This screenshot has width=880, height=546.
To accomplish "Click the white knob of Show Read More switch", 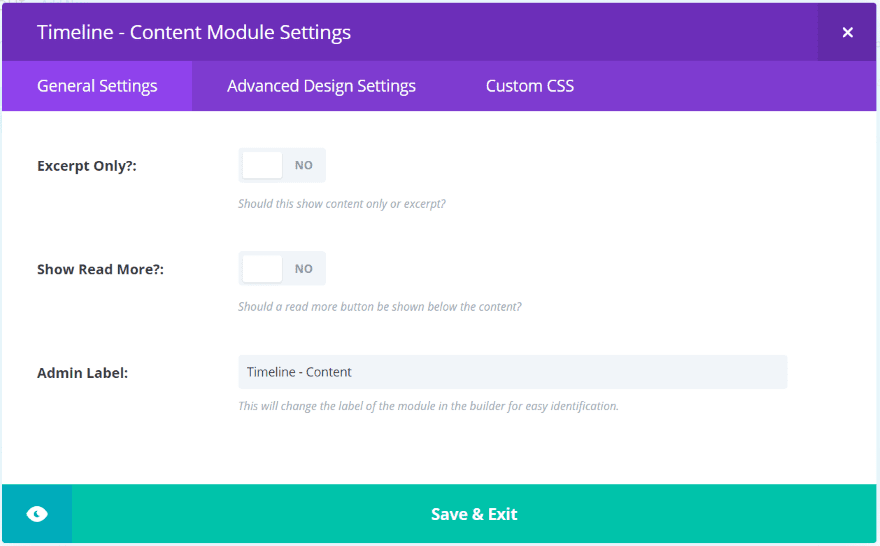I will click(262, 268).
